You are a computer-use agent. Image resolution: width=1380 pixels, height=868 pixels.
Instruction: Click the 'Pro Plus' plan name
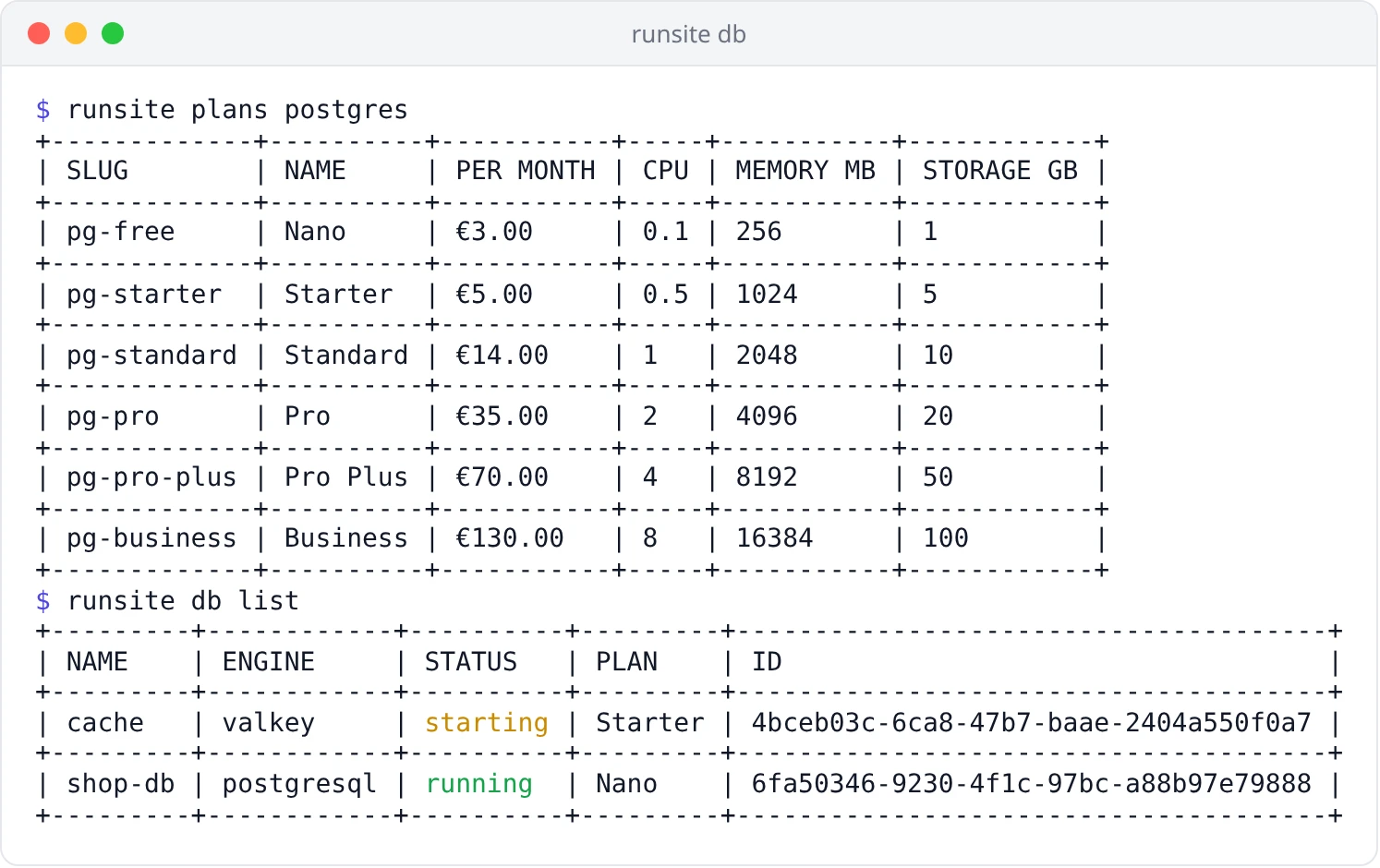tap(346, 477)
